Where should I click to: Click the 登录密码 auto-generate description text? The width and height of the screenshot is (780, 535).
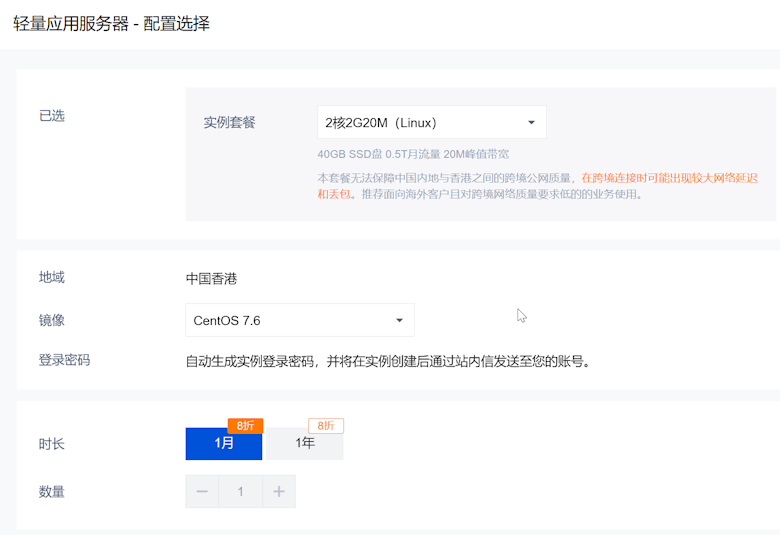click(388, 361)
